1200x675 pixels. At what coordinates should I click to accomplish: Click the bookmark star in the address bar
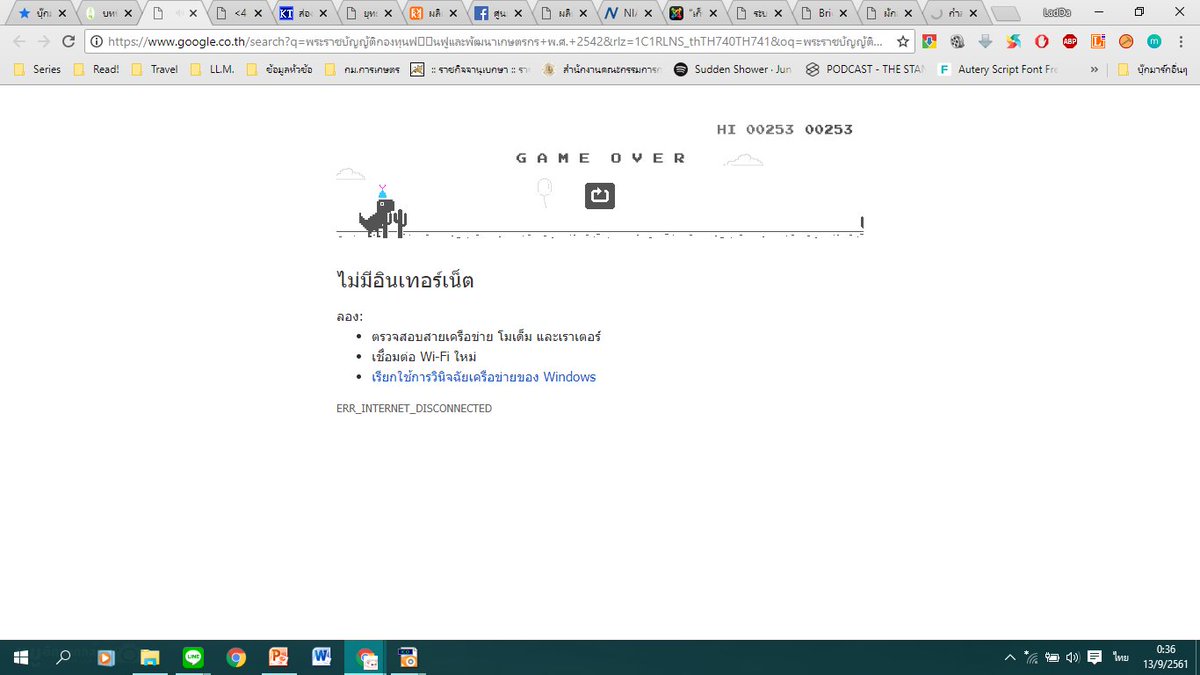pos(903,42)
